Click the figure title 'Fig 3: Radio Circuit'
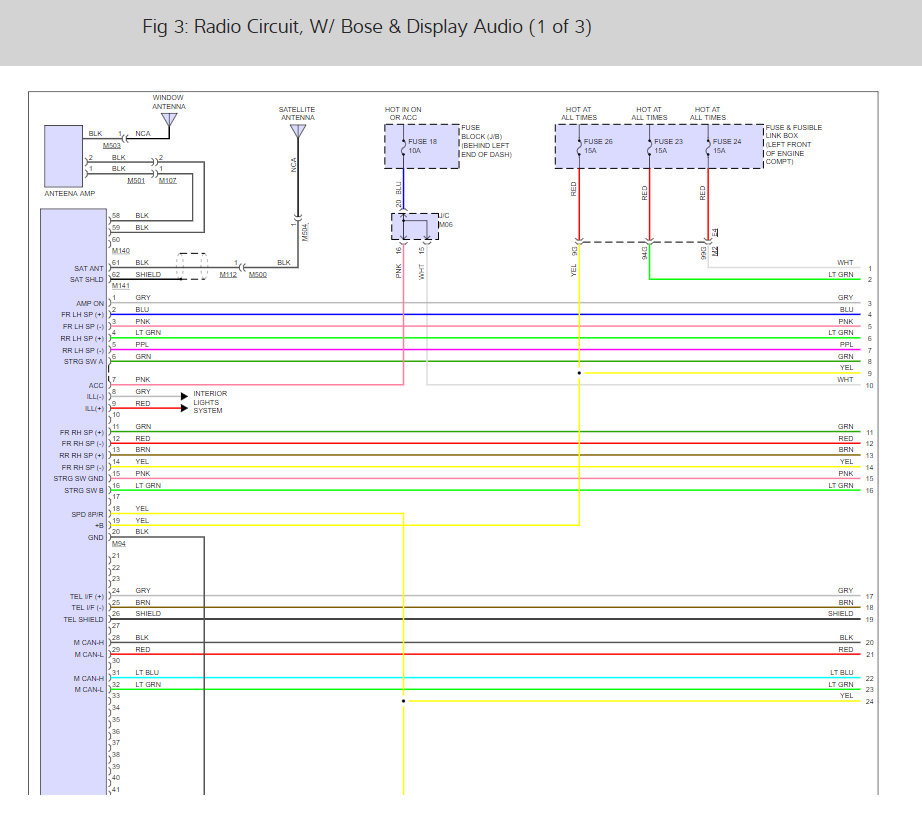 [x=366, y=27]
